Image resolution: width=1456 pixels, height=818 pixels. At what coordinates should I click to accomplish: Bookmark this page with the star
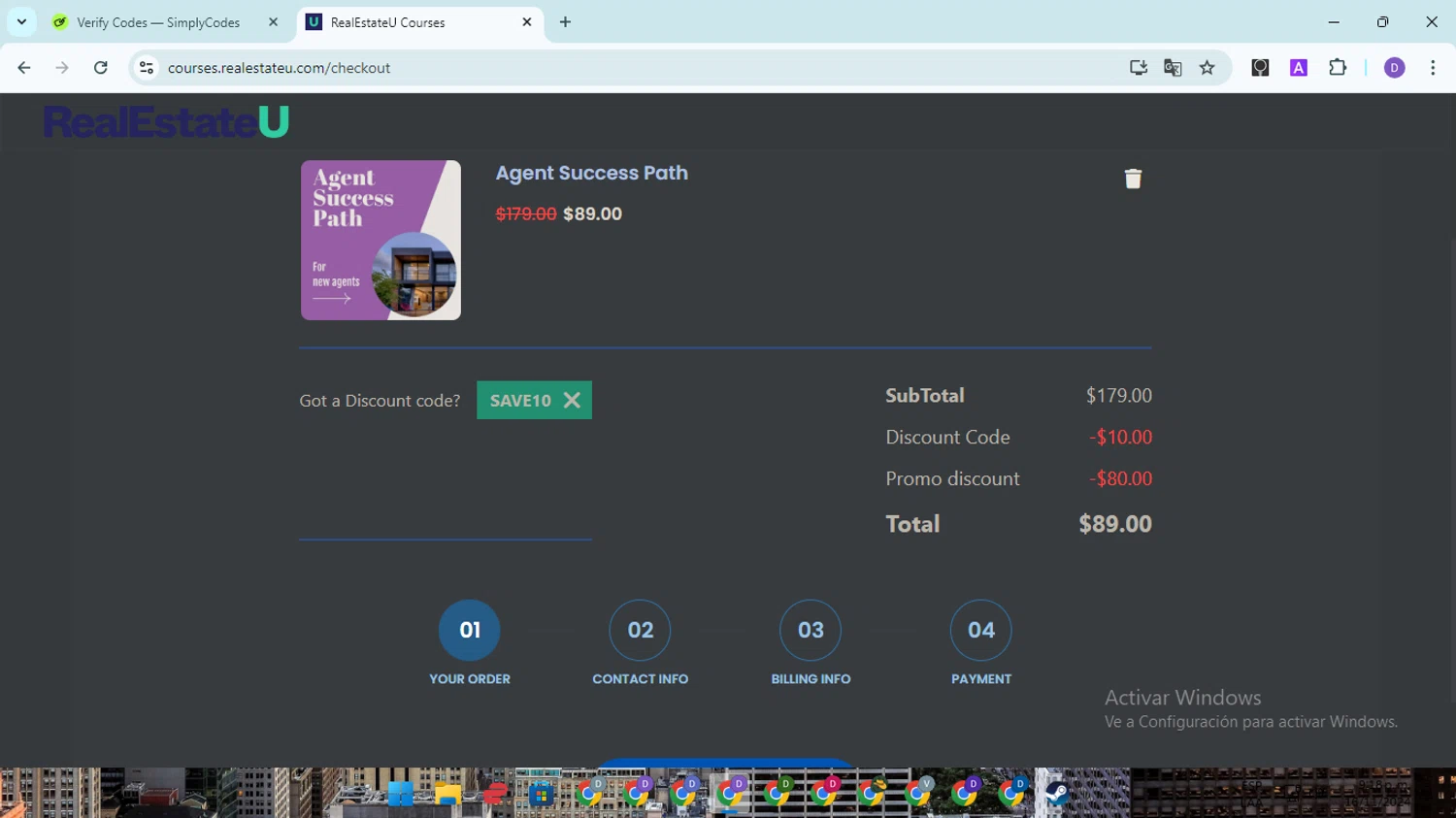(x=1207, y=68)
